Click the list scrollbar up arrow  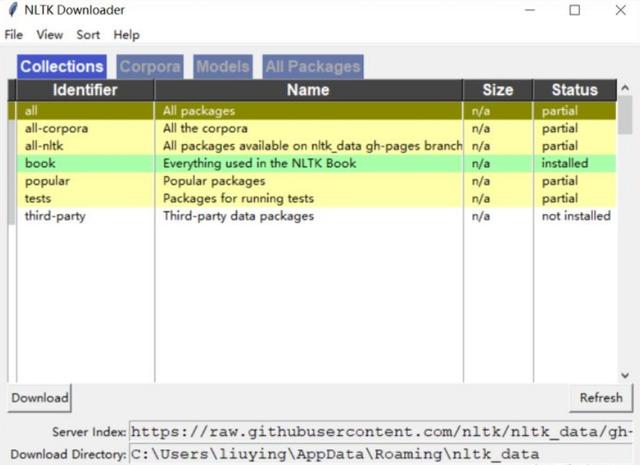[x=625, y=87]
